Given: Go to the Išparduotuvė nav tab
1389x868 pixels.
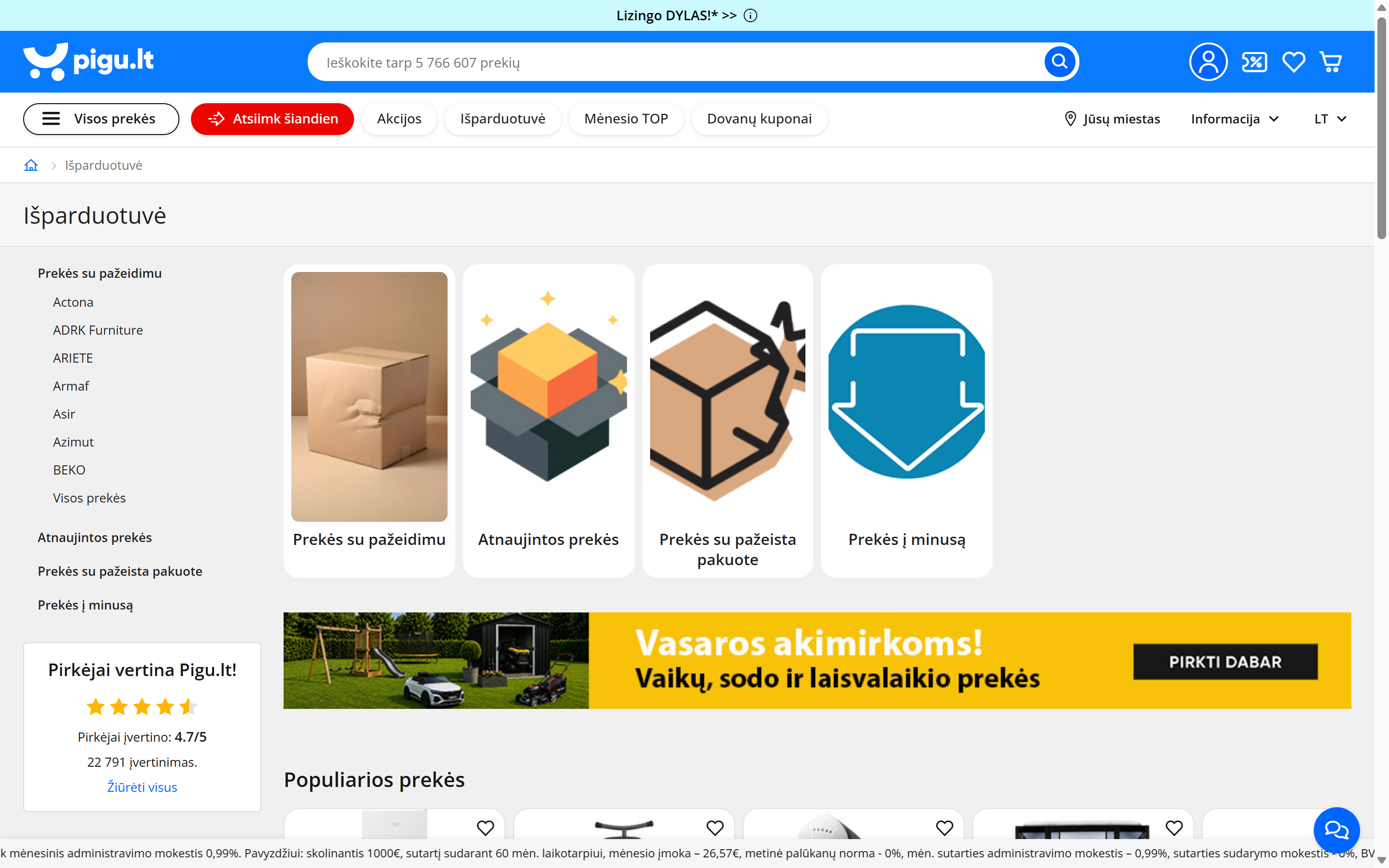Looking at the screenshot, I should point(502,119).
